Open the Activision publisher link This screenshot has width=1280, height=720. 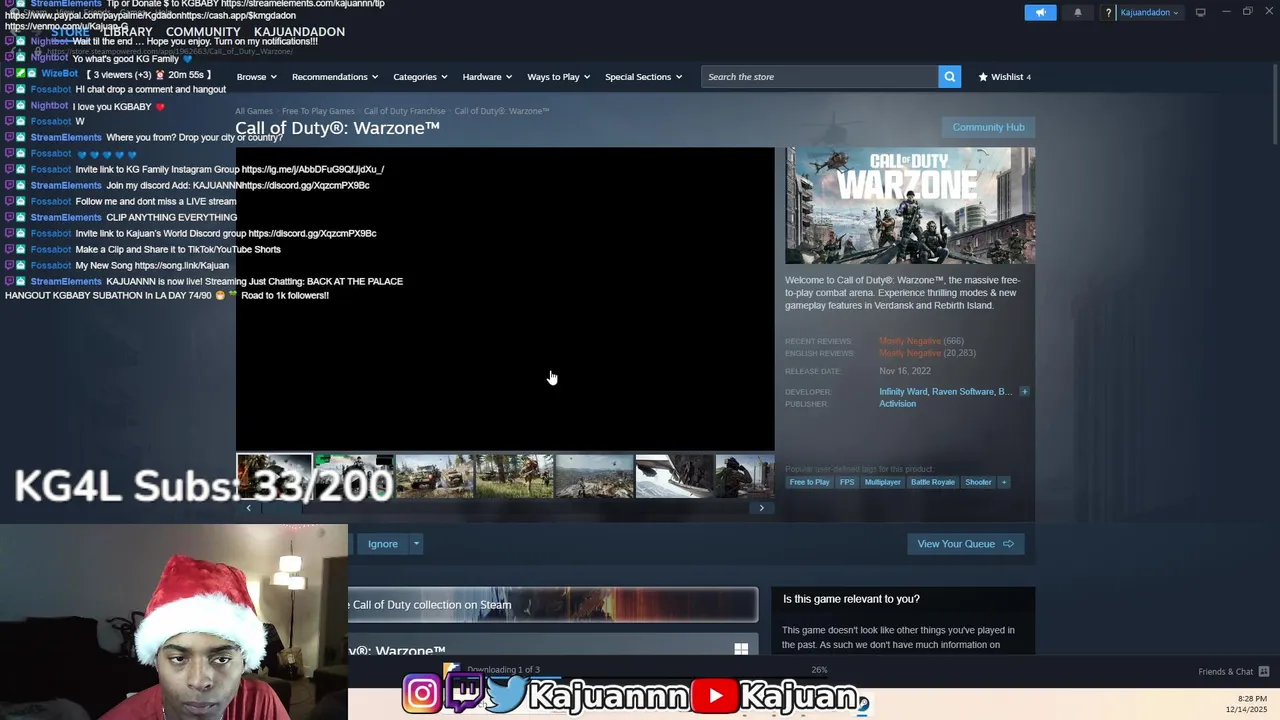click(897, 404)
